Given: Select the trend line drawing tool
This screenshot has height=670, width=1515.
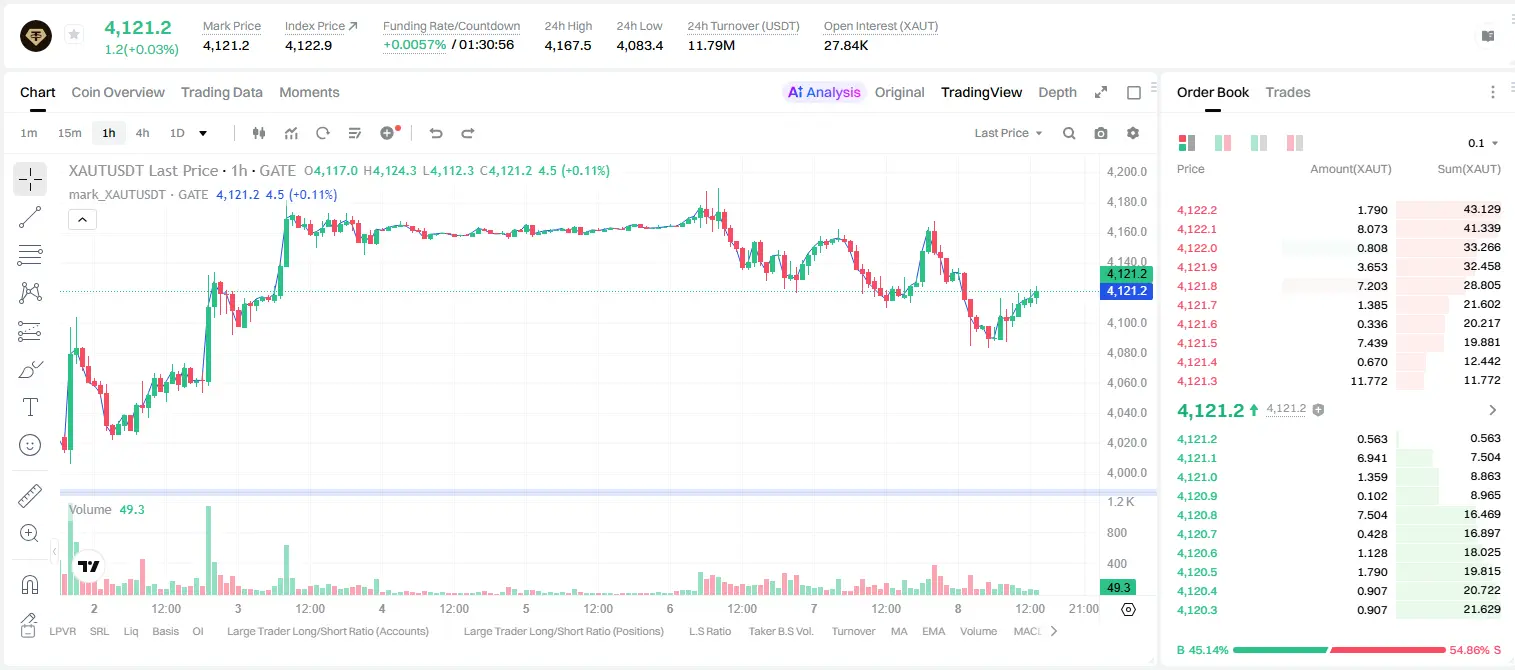Looking at the screenshot, I should [x=30, y=217].
